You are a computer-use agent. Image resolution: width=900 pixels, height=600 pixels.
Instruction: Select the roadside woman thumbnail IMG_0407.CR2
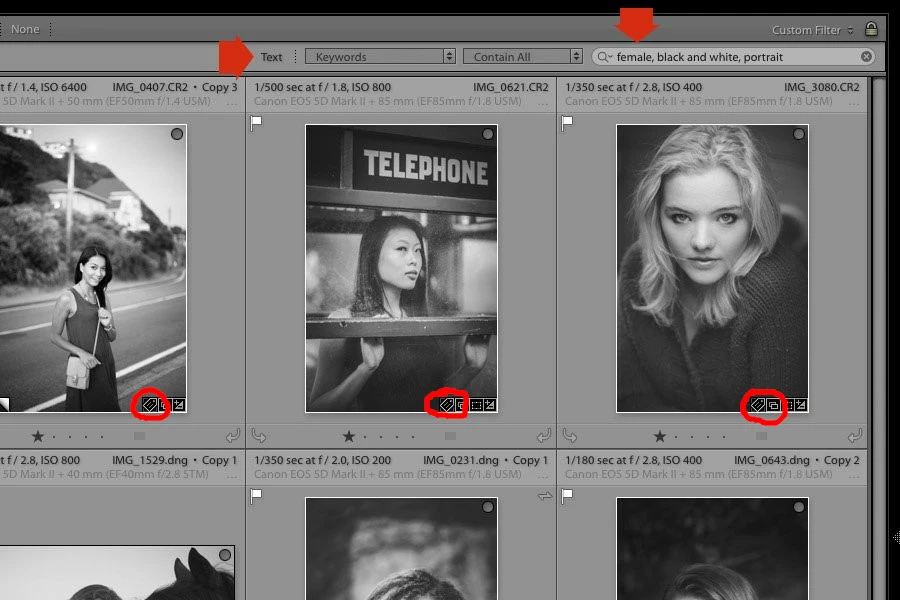(93, 268)
